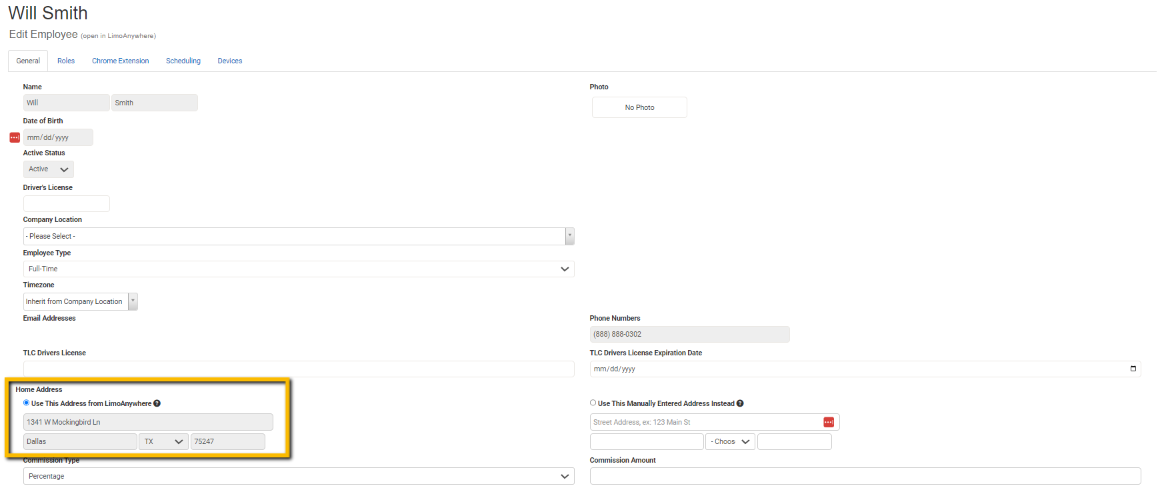Switch to the Devices tab
This screenshot has height=489, width=1160.
coord(230,61)
